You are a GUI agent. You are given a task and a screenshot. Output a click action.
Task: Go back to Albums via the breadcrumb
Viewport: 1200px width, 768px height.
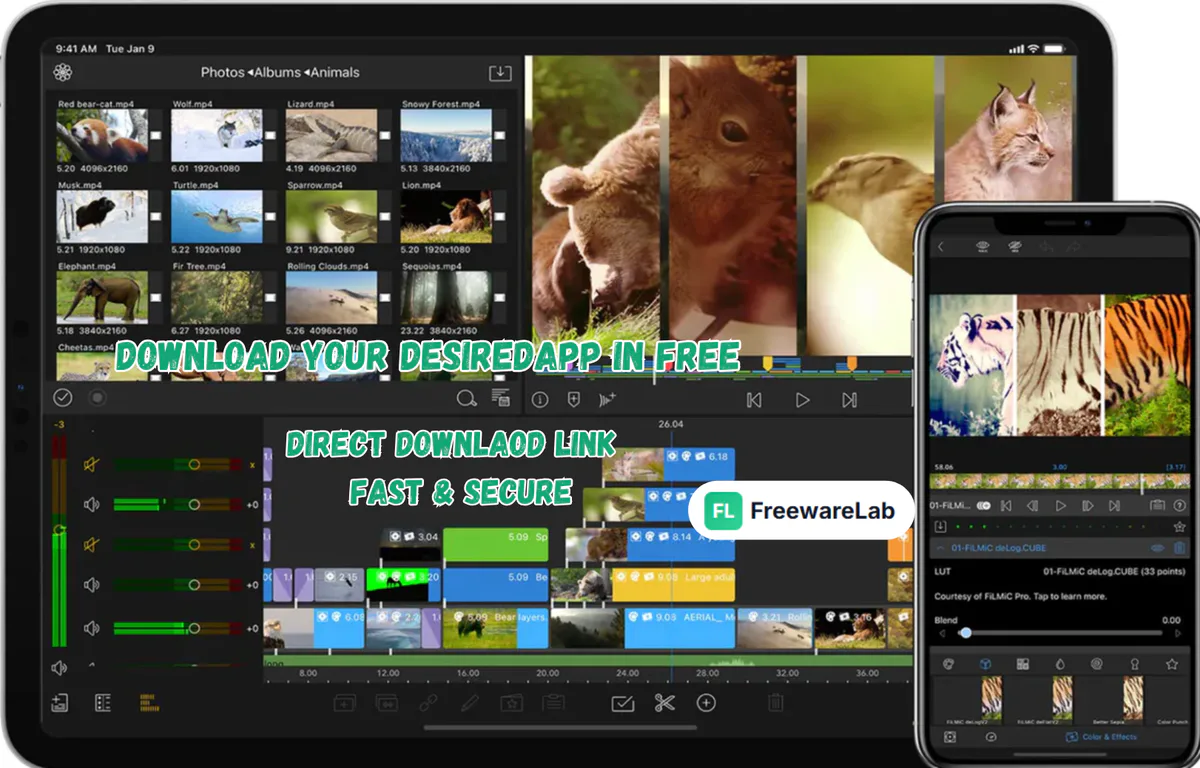278,71
